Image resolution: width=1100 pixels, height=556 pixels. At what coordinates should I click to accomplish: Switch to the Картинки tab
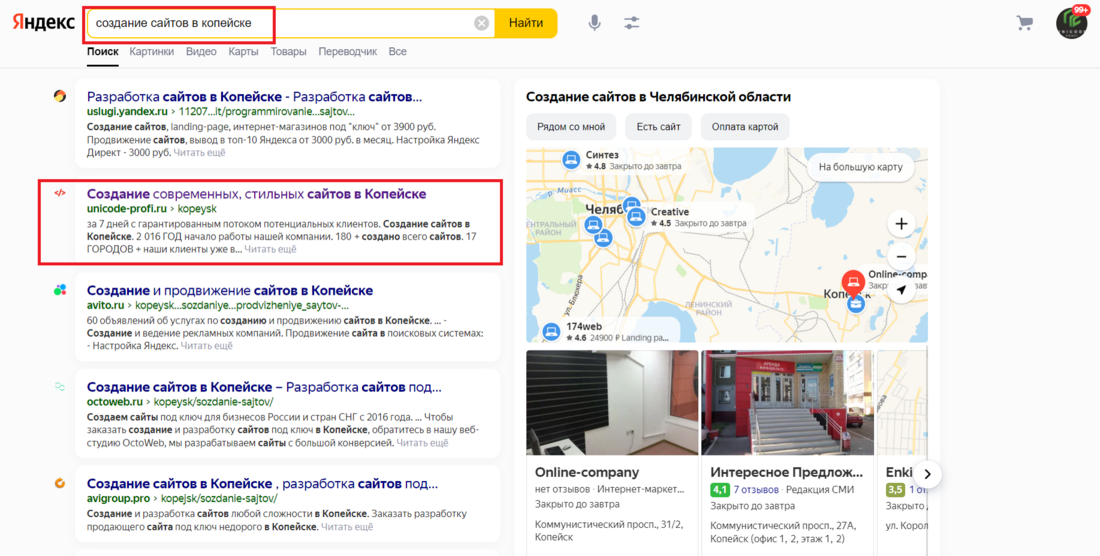point(152,52)
